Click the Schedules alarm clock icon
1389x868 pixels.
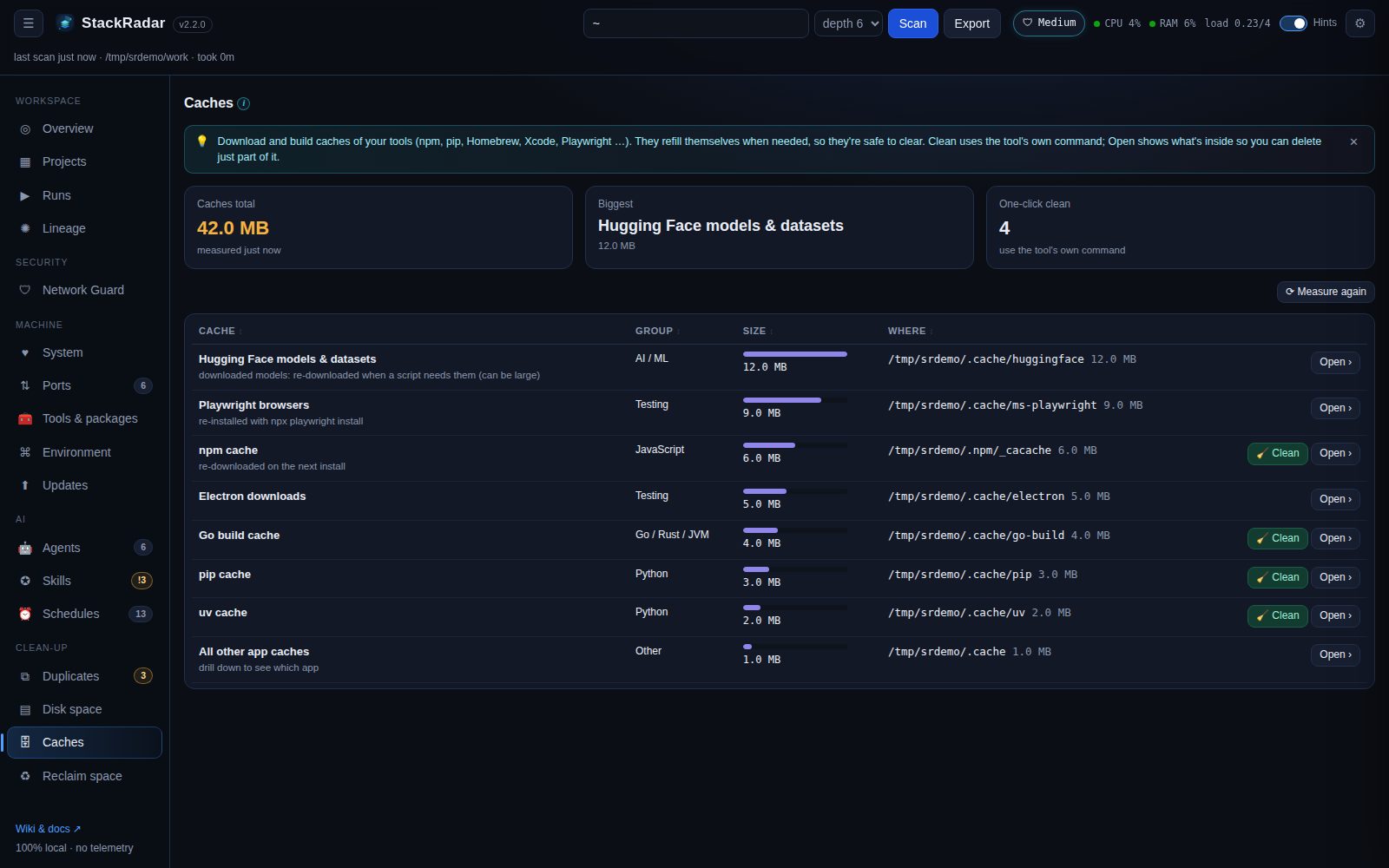point(25,615)
